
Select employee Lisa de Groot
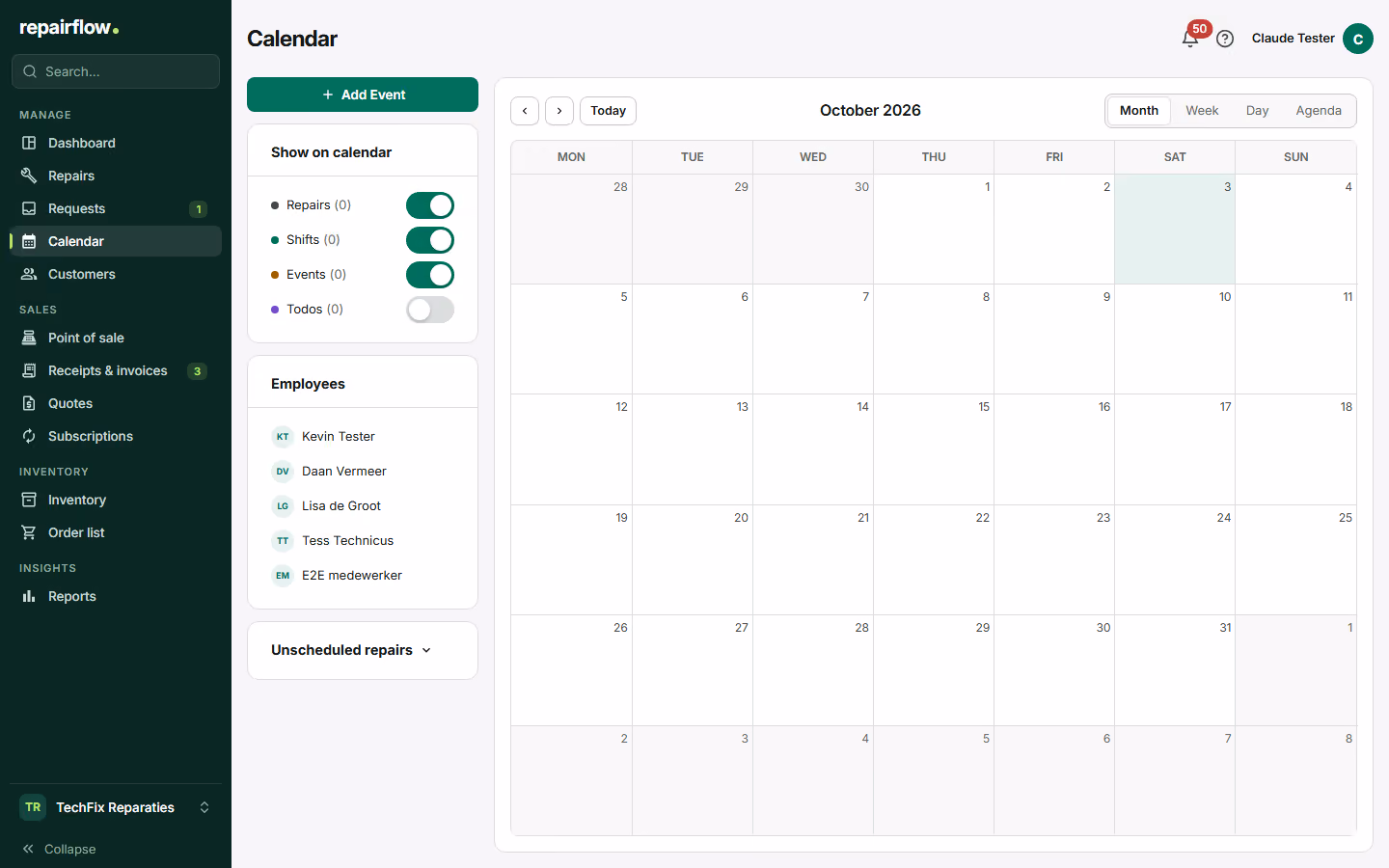363,506
